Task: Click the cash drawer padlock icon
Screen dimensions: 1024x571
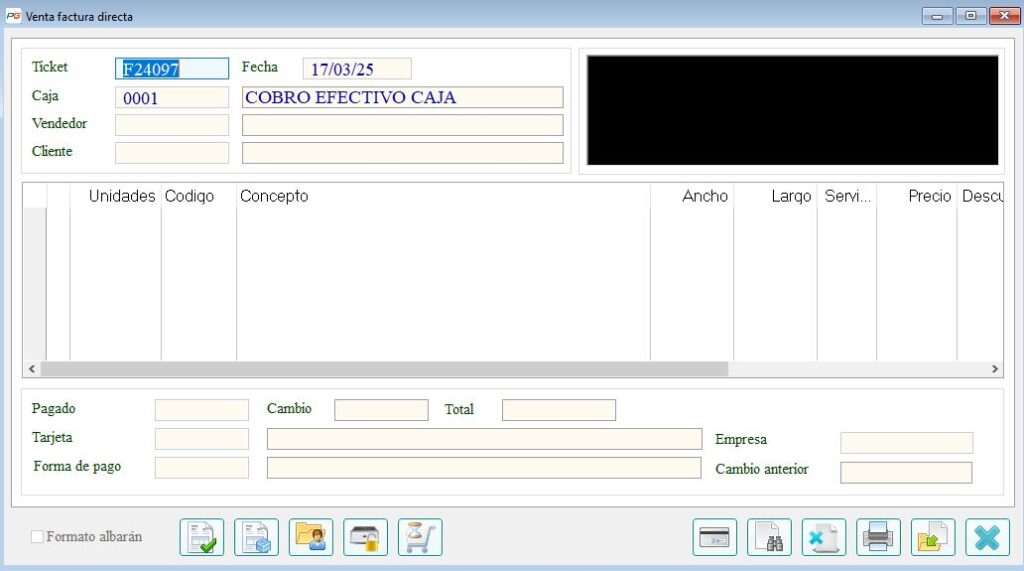Action: [366, 537]
